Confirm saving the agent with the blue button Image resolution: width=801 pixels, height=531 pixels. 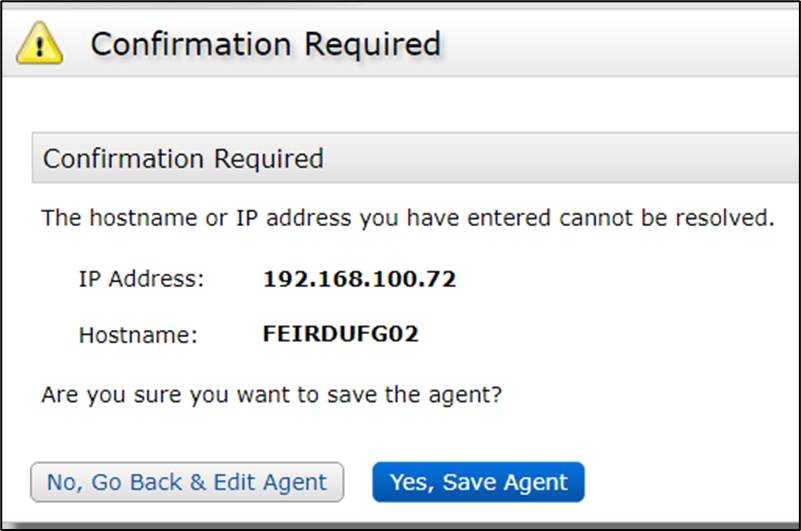pos(478,482)
